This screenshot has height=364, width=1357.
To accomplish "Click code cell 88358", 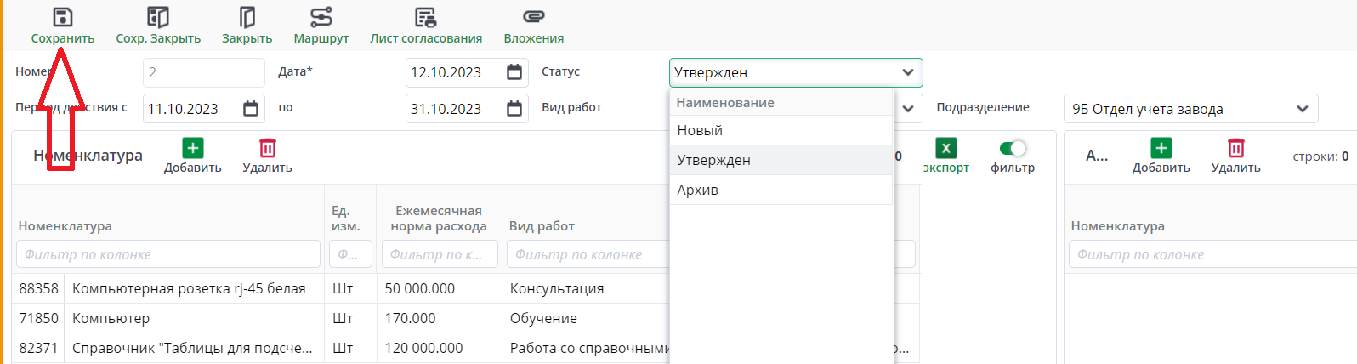I will click(x=38, y=288).
